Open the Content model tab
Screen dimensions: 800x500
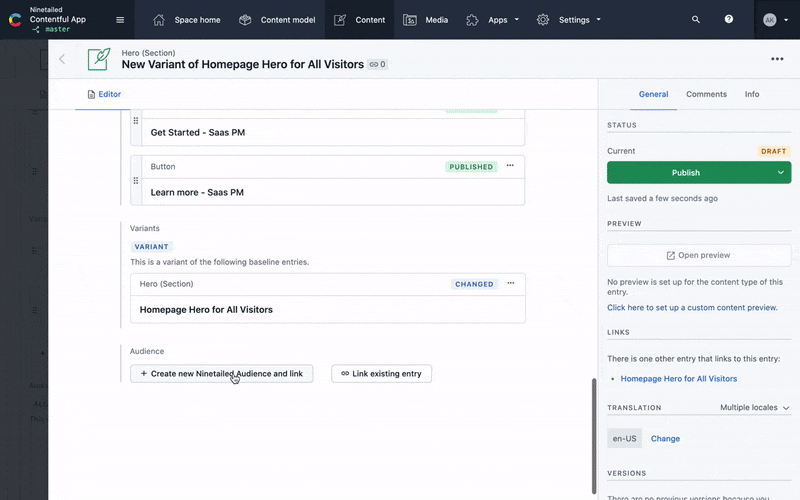click(277, 20)
